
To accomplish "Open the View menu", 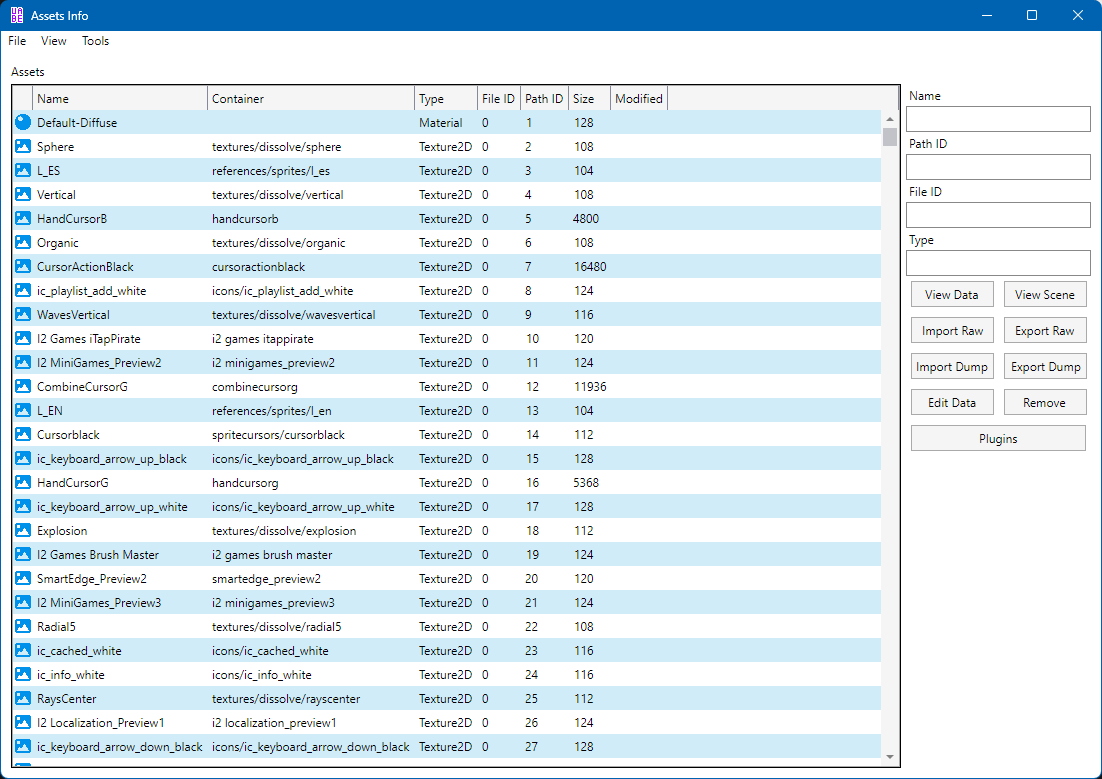I will (x=53, y=41).
